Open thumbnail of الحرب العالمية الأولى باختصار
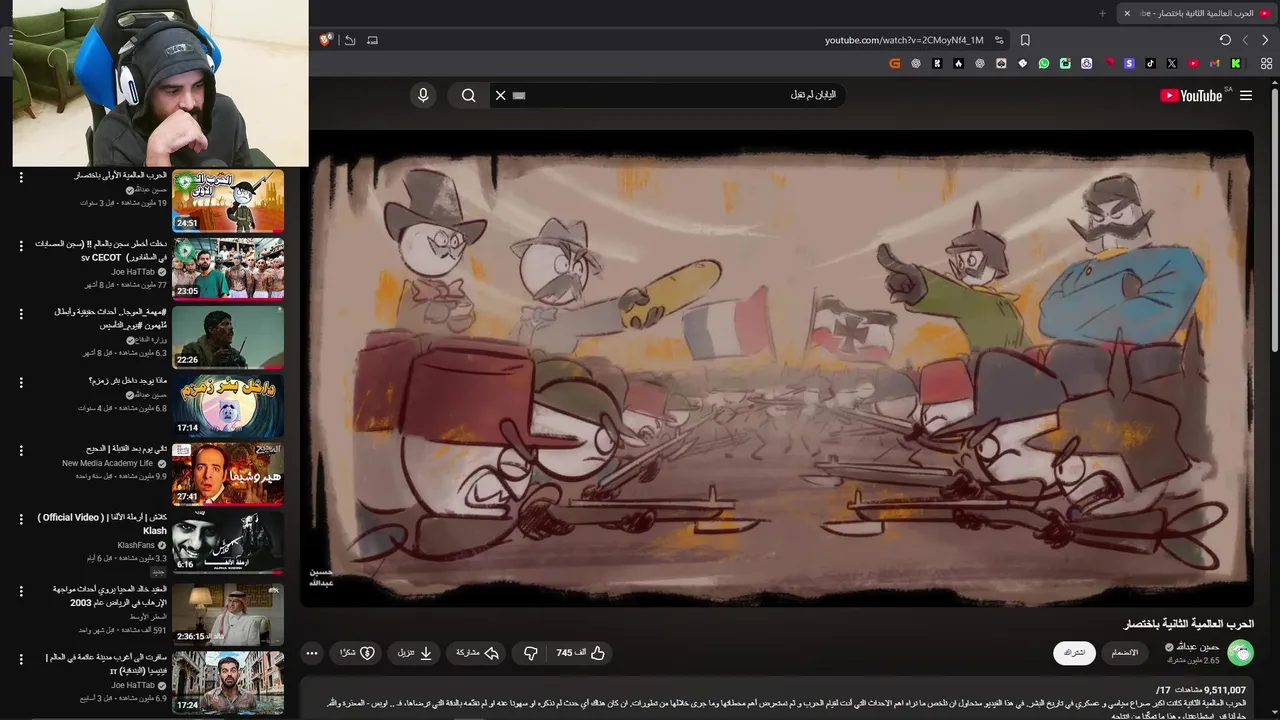The height and width of the screenshot is (720, 1280). tap(228, 200)
